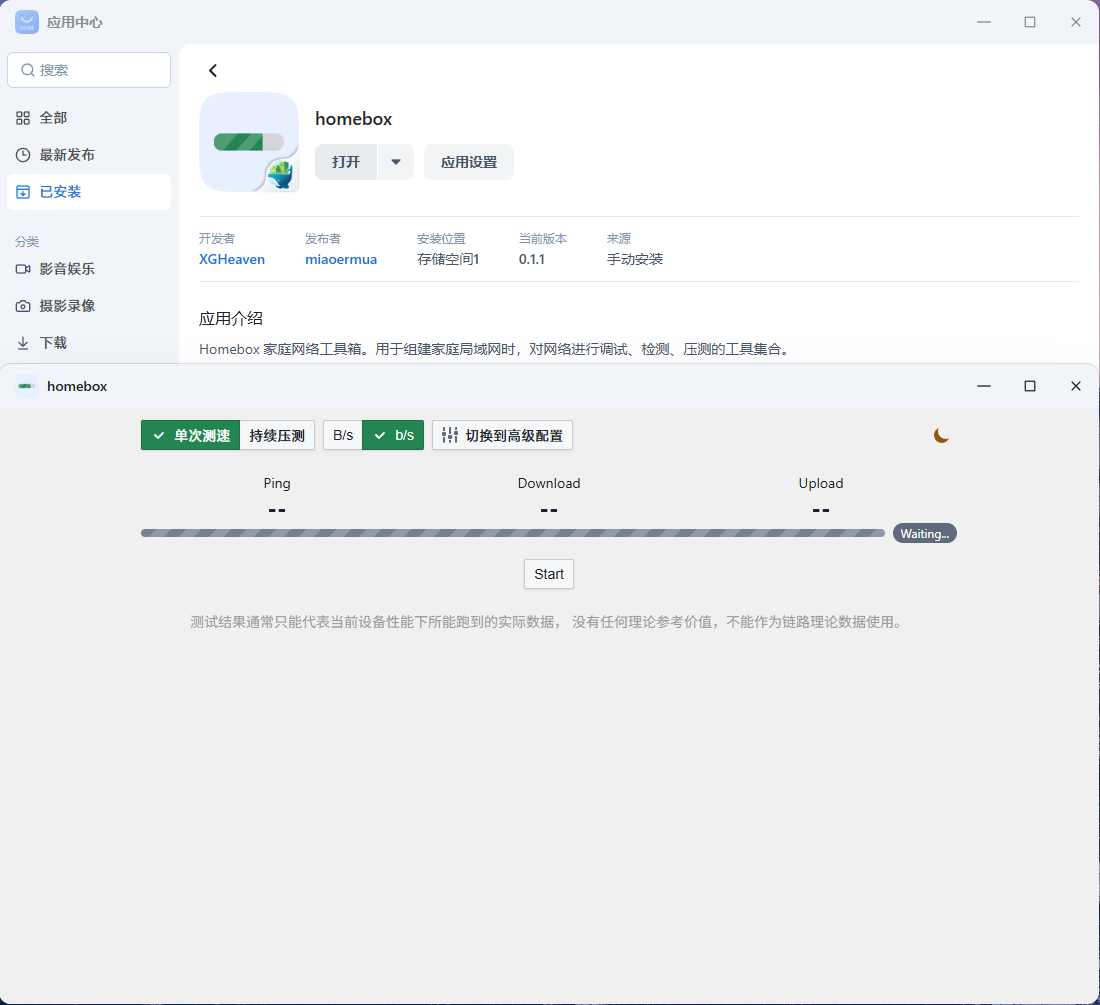Screen dimensions: 1100x1005
Task: Click the download arrow icon for 下载
Action: pyautogui.click(x=23, y=343)
